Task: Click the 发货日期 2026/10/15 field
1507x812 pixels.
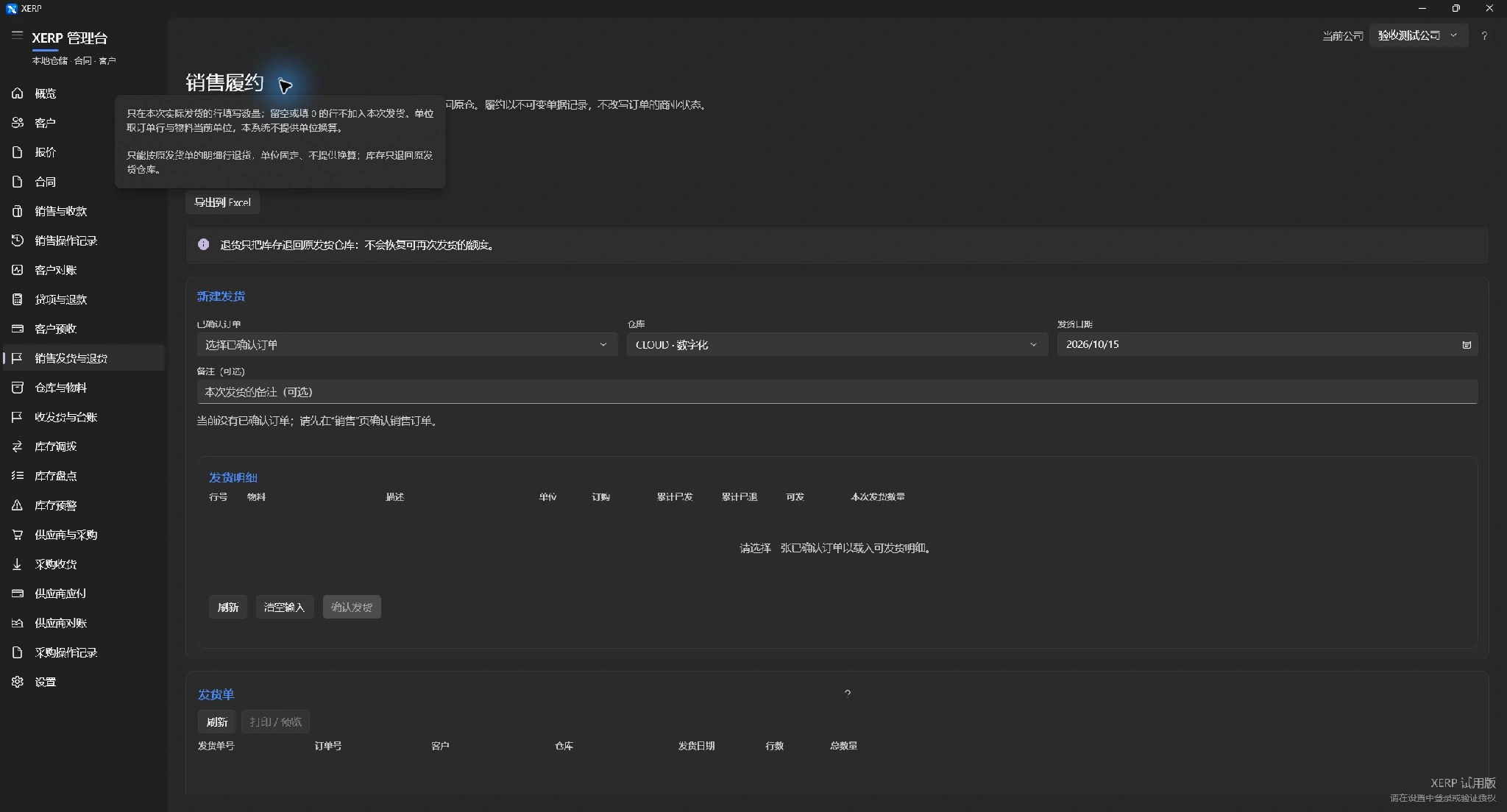Action: [x=1267, y=344]
